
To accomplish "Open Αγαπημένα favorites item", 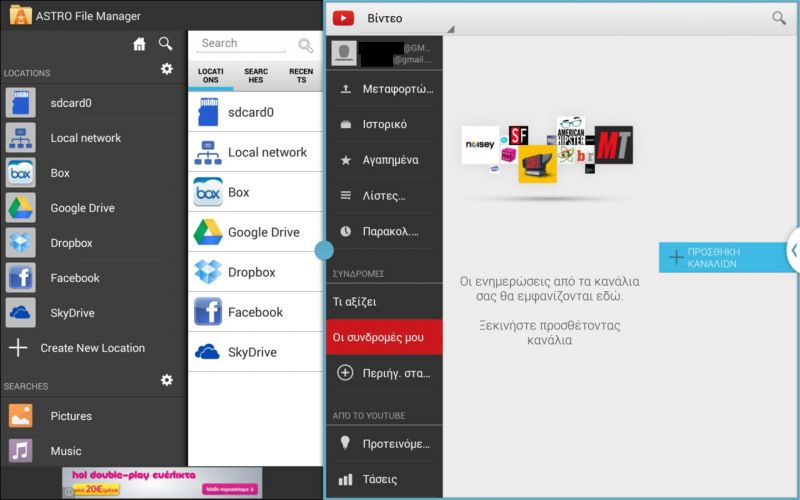I will tap(384, 160).
